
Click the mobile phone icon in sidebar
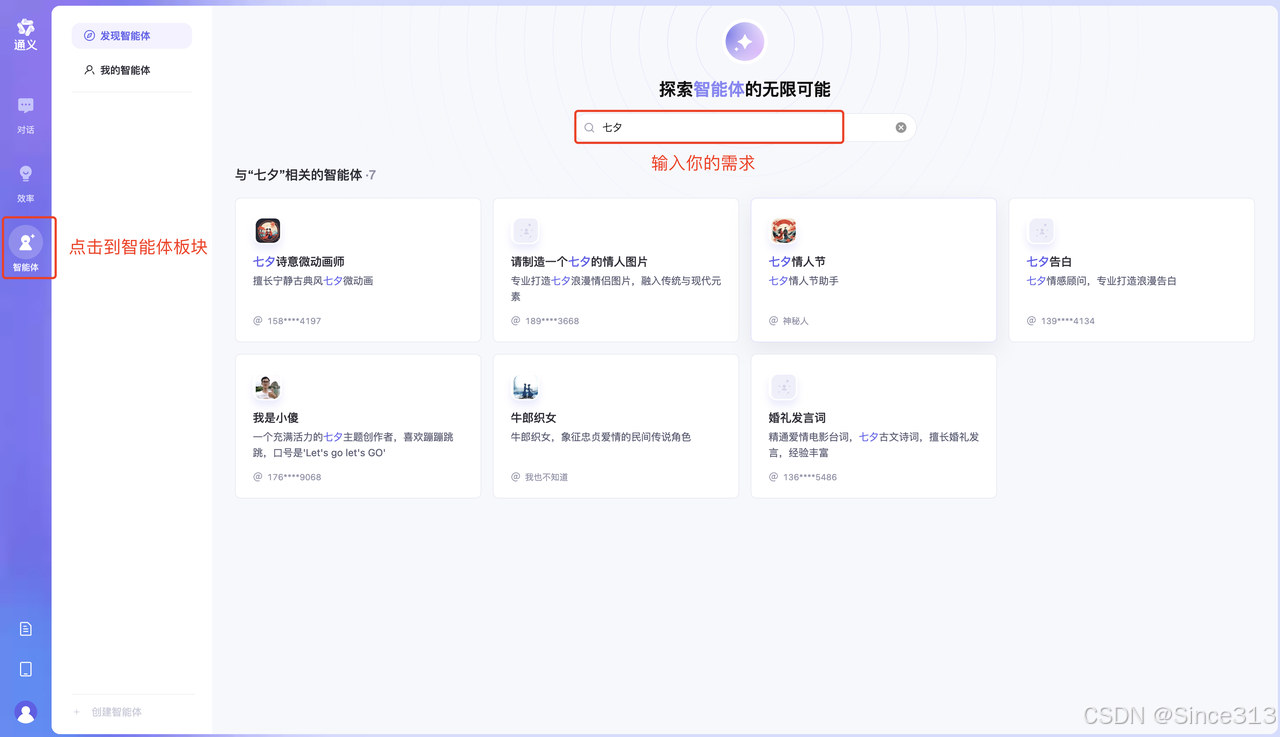pos(25,668)
